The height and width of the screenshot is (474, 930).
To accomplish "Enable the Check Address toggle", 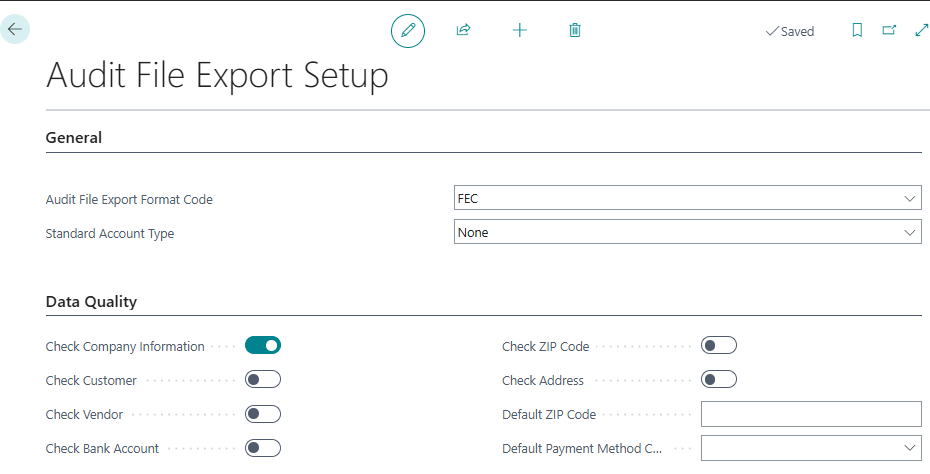I will (719, 380).
